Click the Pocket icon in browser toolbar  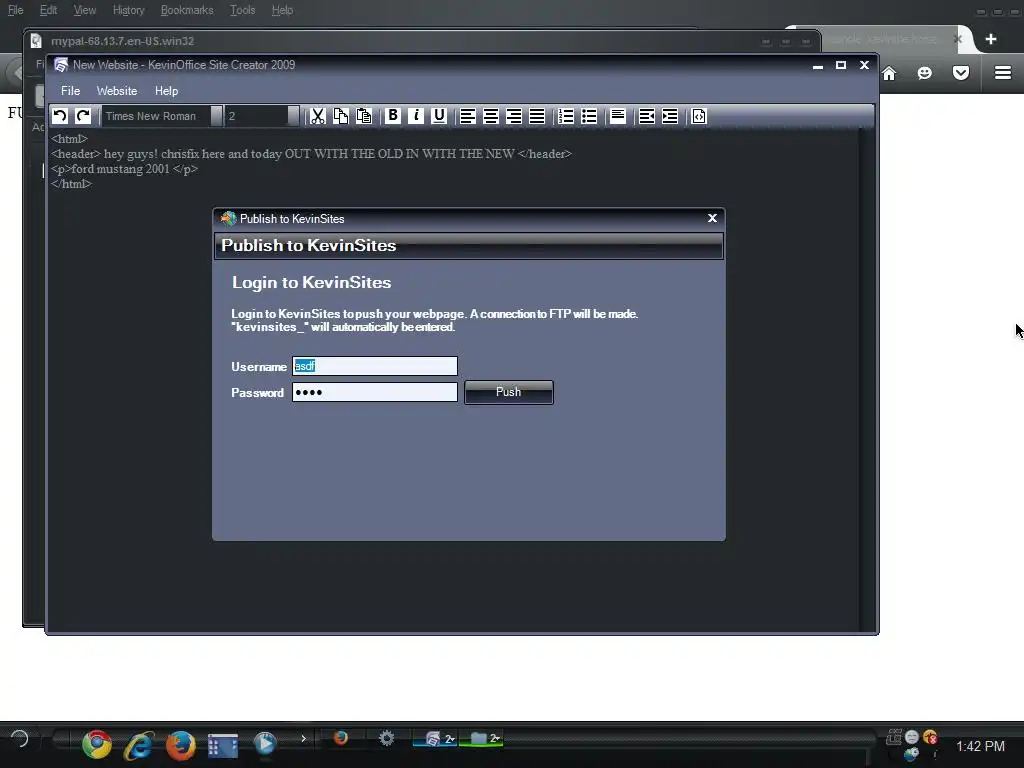pos(961,73)
